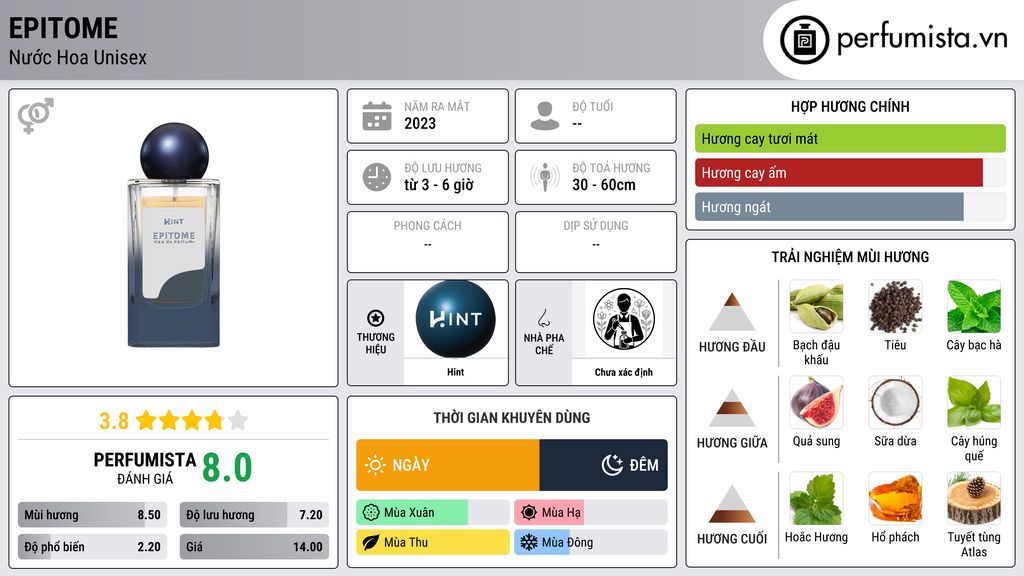The width and height of the screenshot is (1024, 576).
Task: Select the Đêm nighttime segment
Action: [x=603, y=465]
